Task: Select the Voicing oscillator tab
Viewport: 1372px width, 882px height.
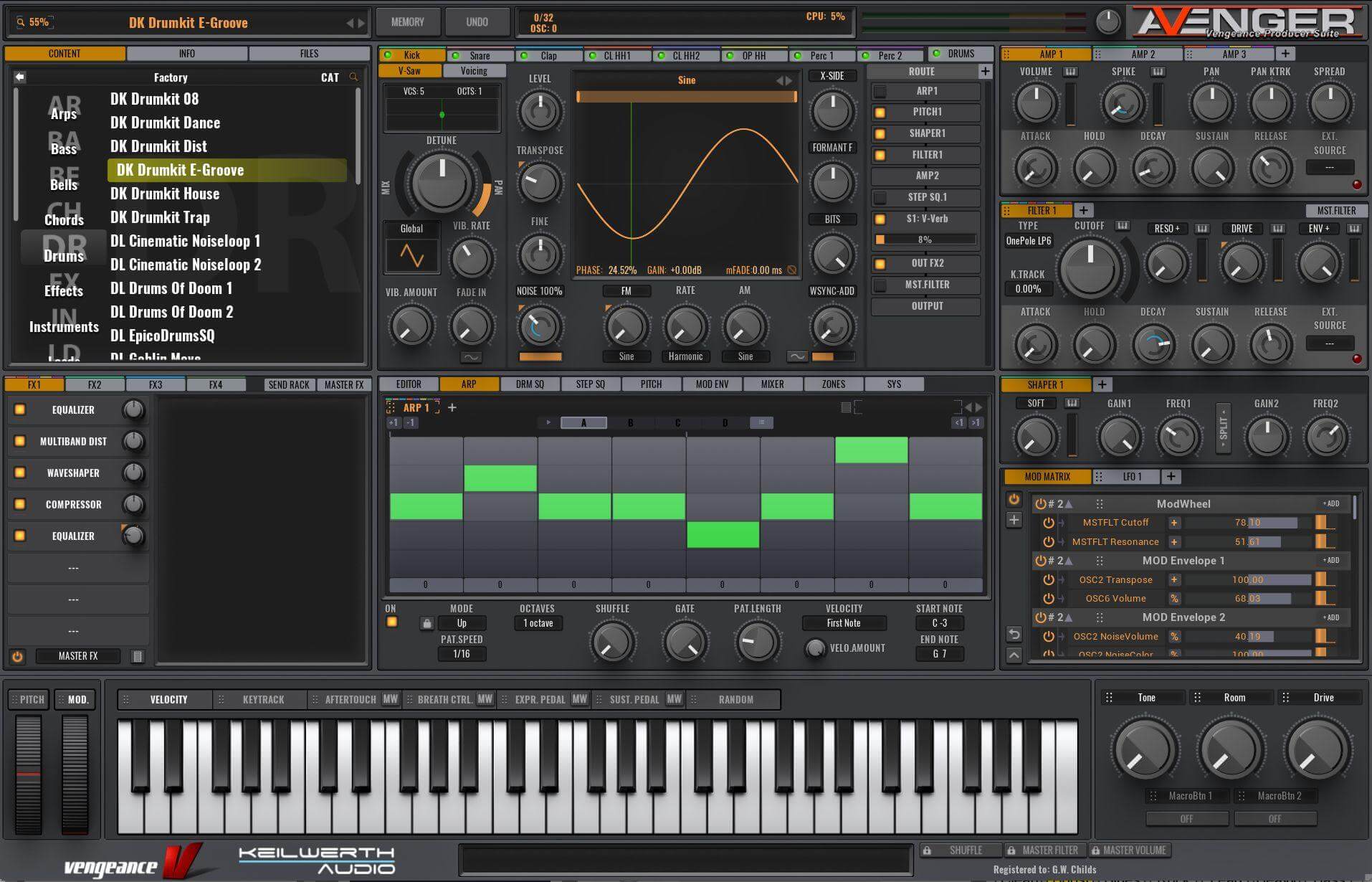Action: [474, 71]
